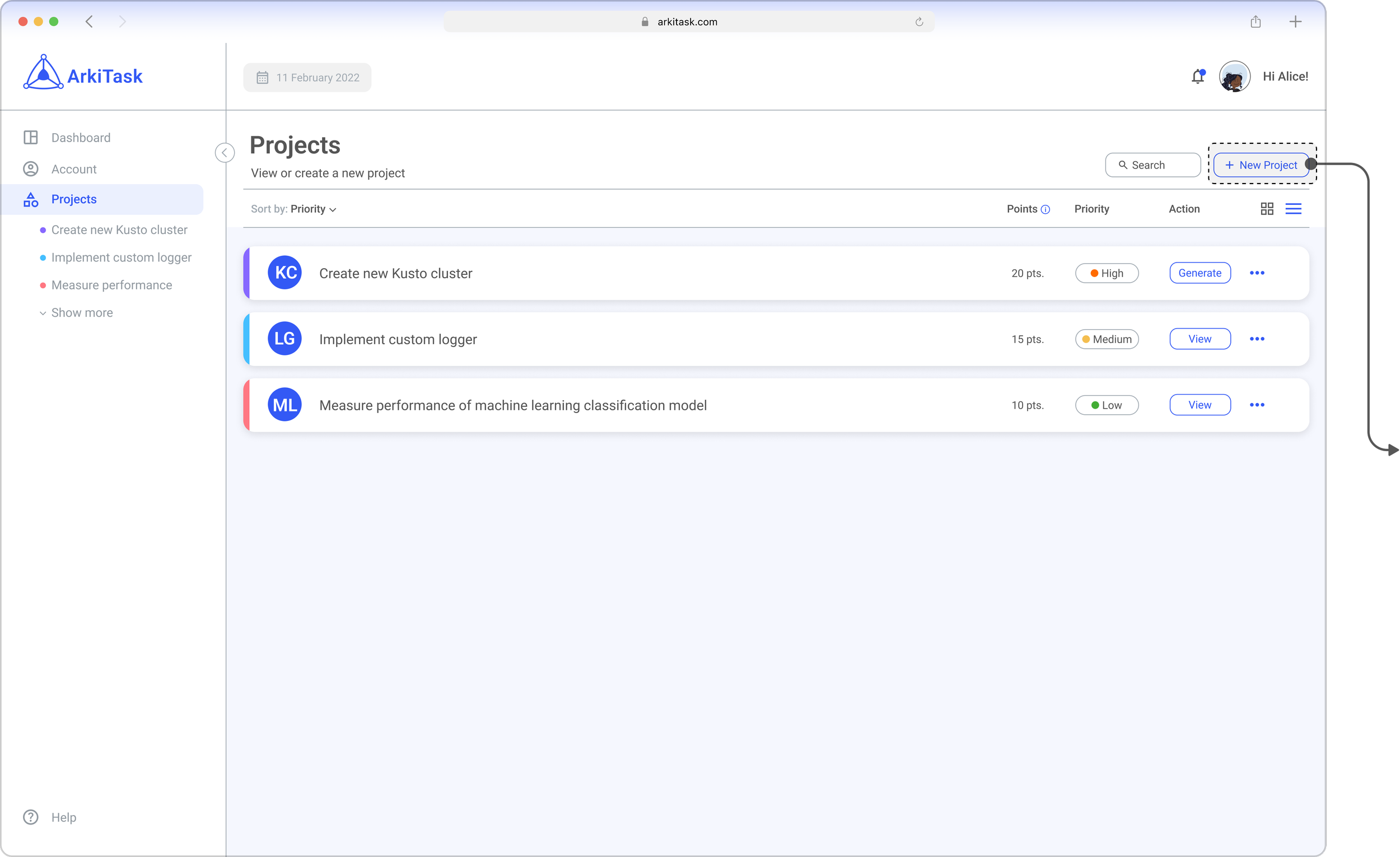Click the Search field

[1152, 165]
